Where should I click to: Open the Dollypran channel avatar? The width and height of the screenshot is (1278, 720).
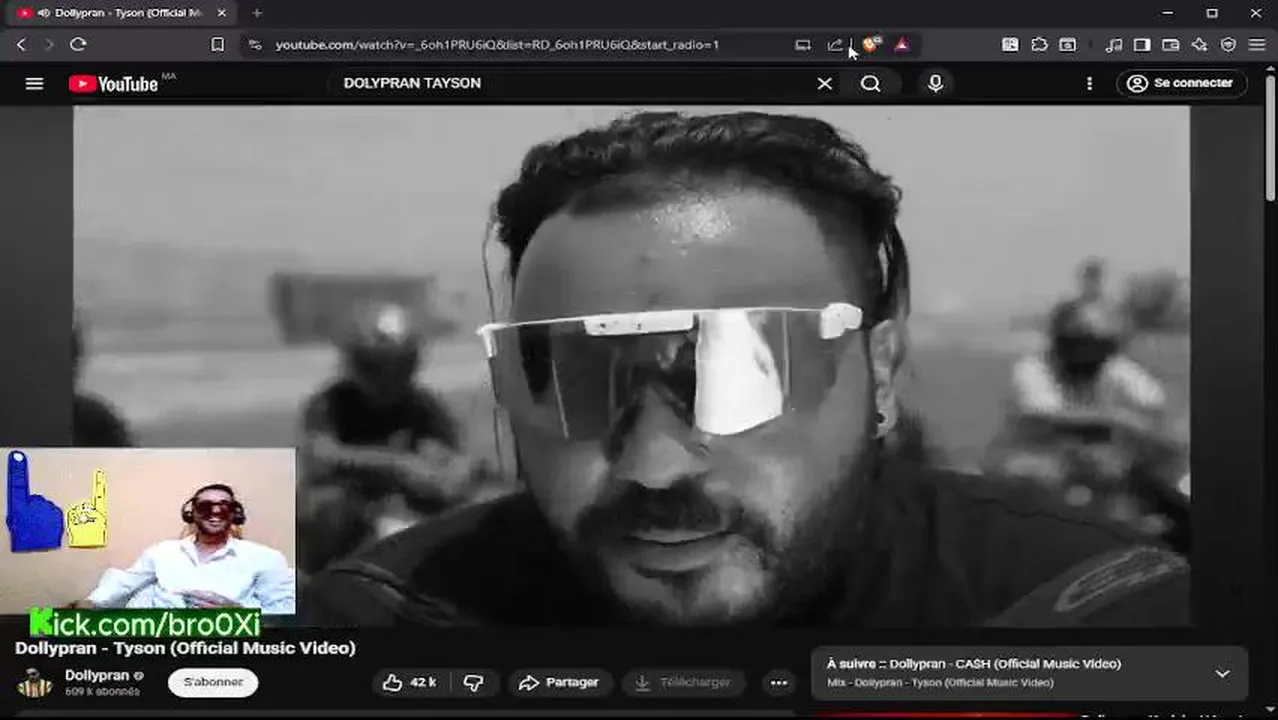pyautogui.click(x=34, y=683)
